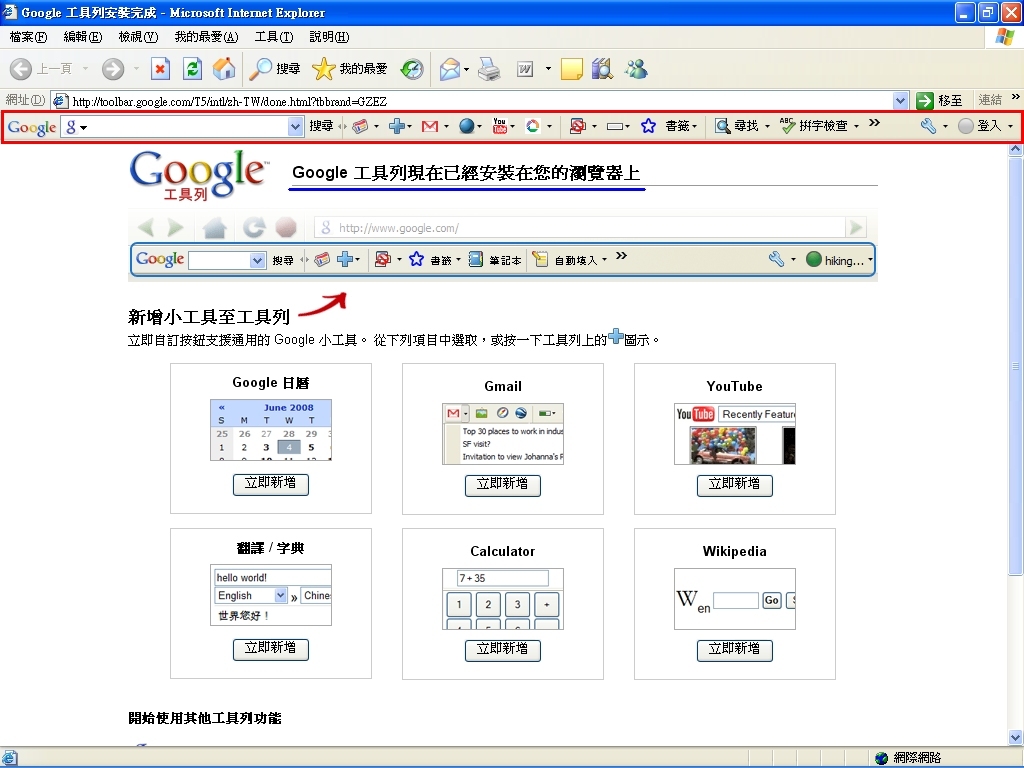Click 立即新增 under YouTube
This screenshot has height=768, width=1024.
tap(735, 485)
